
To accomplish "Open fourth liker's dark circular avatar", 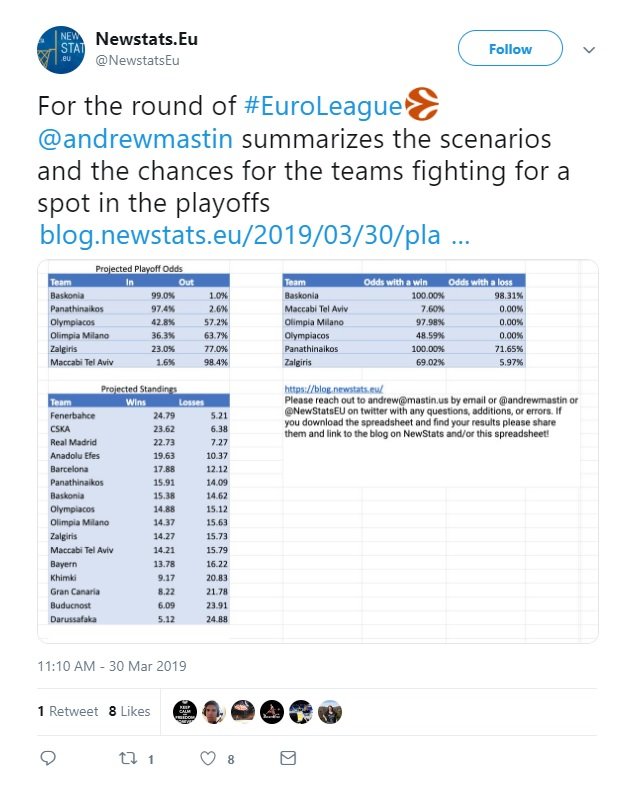I will (x=272, y=712).
